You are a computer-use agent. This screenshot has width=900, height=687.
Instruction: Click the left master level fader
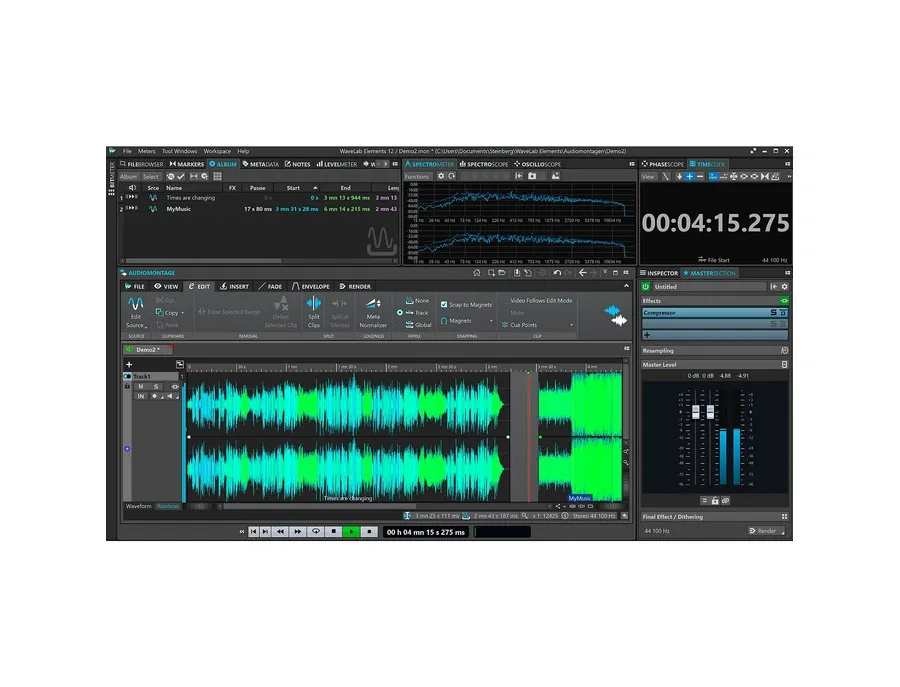pyautogui.click(x=696, y=412)
